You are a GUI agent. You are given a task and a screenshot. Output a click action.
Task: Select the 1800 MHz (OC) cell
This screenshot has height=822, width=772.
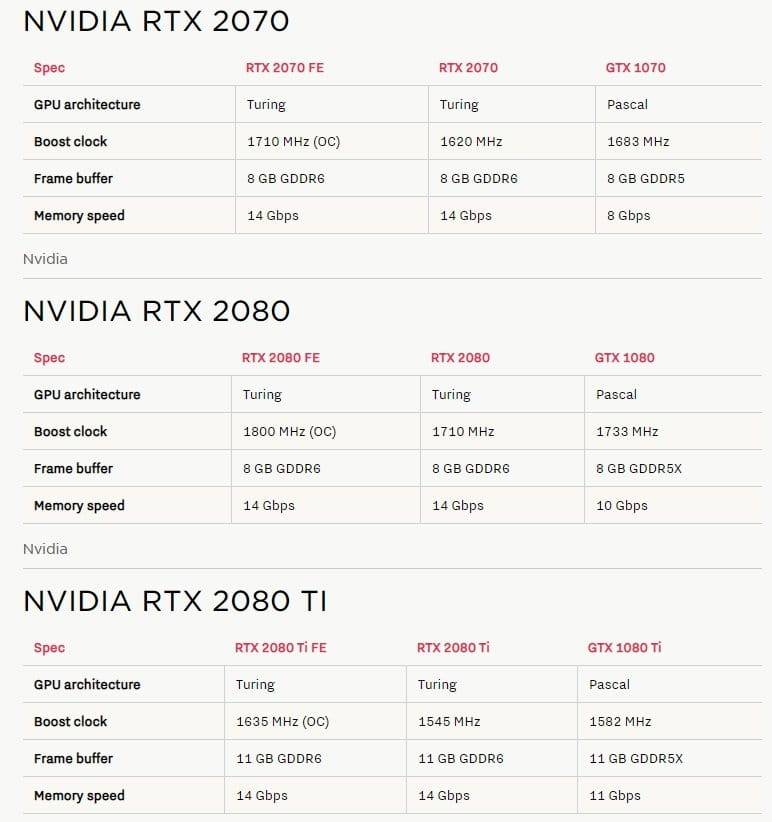coord(289,432)
